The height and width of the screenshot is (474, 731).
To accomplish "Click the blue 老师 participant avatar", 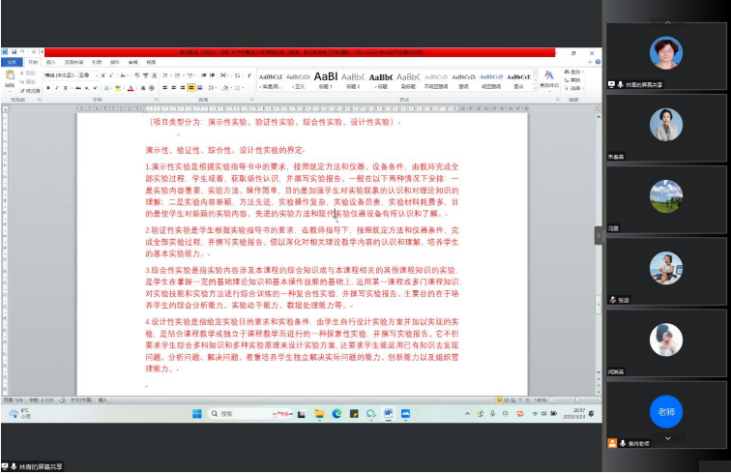I will point(667,411).
